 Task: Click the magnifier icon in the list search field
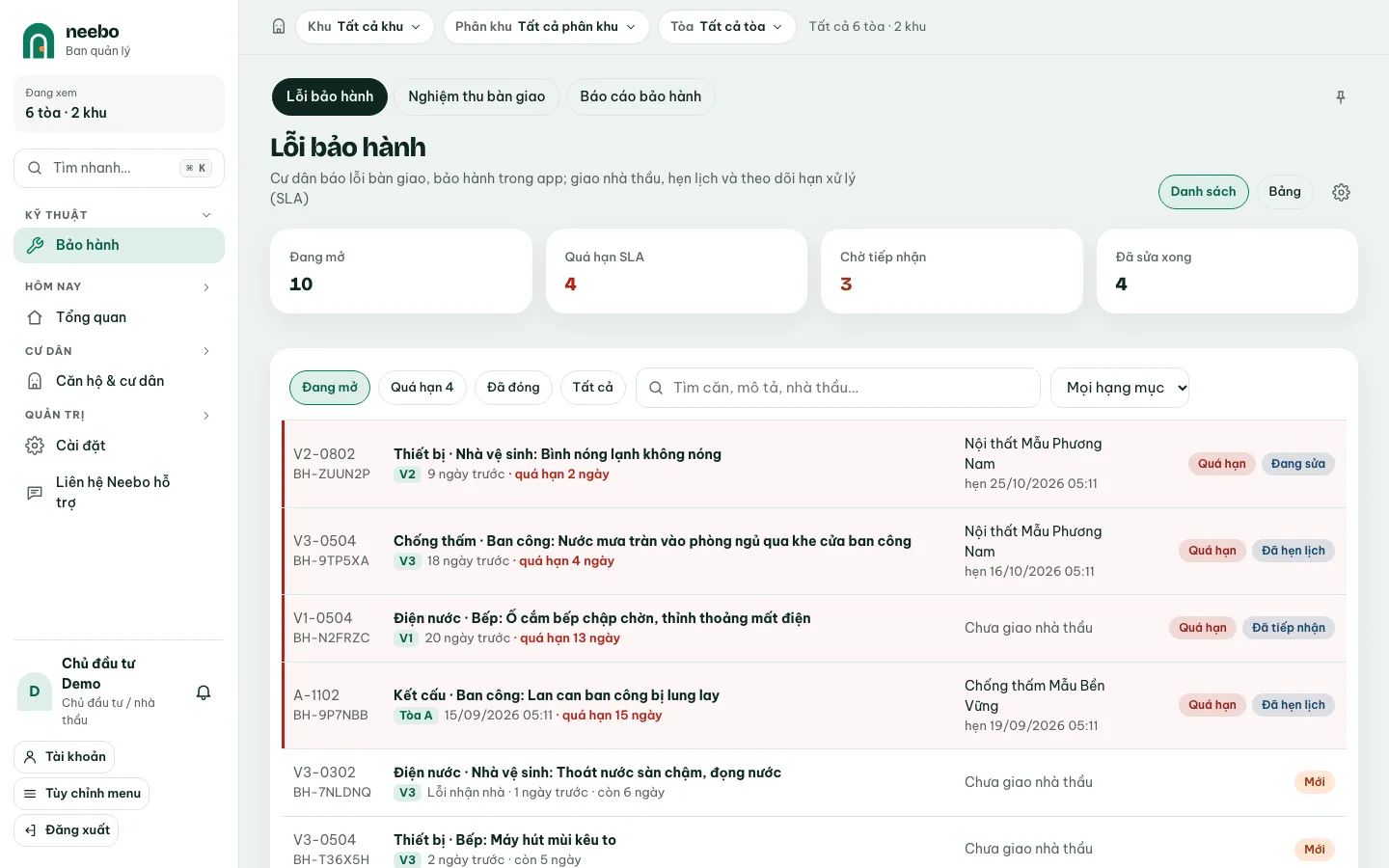[x=656, y=388]
